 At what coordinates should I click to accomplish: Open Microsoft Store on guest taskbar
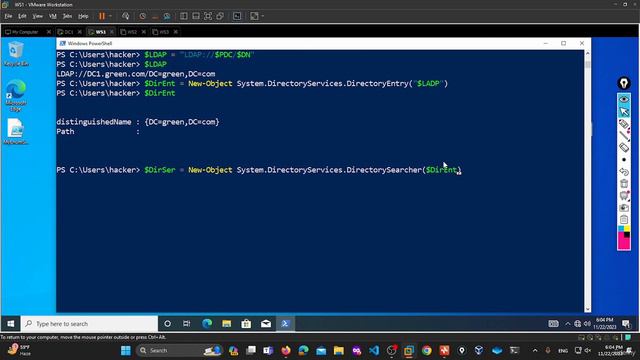(246, 324)
